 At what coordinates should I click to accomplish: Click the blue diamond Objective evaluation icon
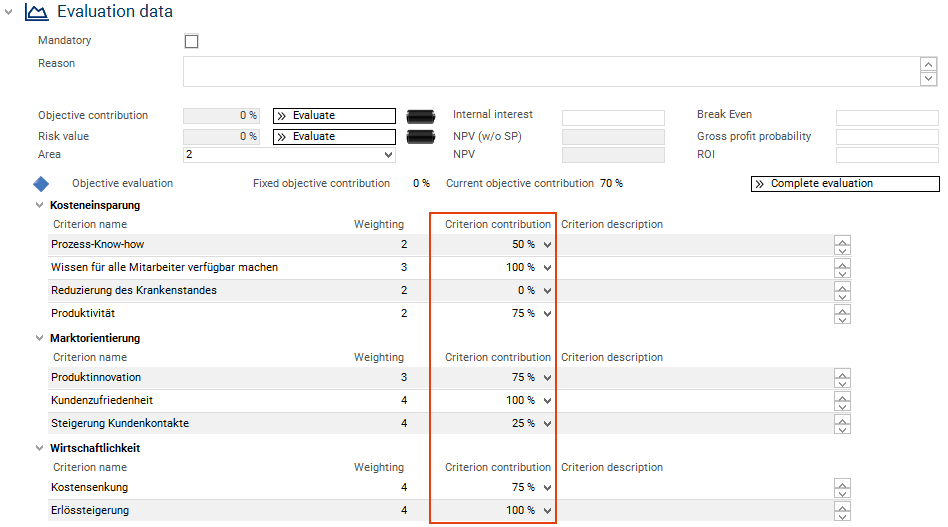(41, 184)
